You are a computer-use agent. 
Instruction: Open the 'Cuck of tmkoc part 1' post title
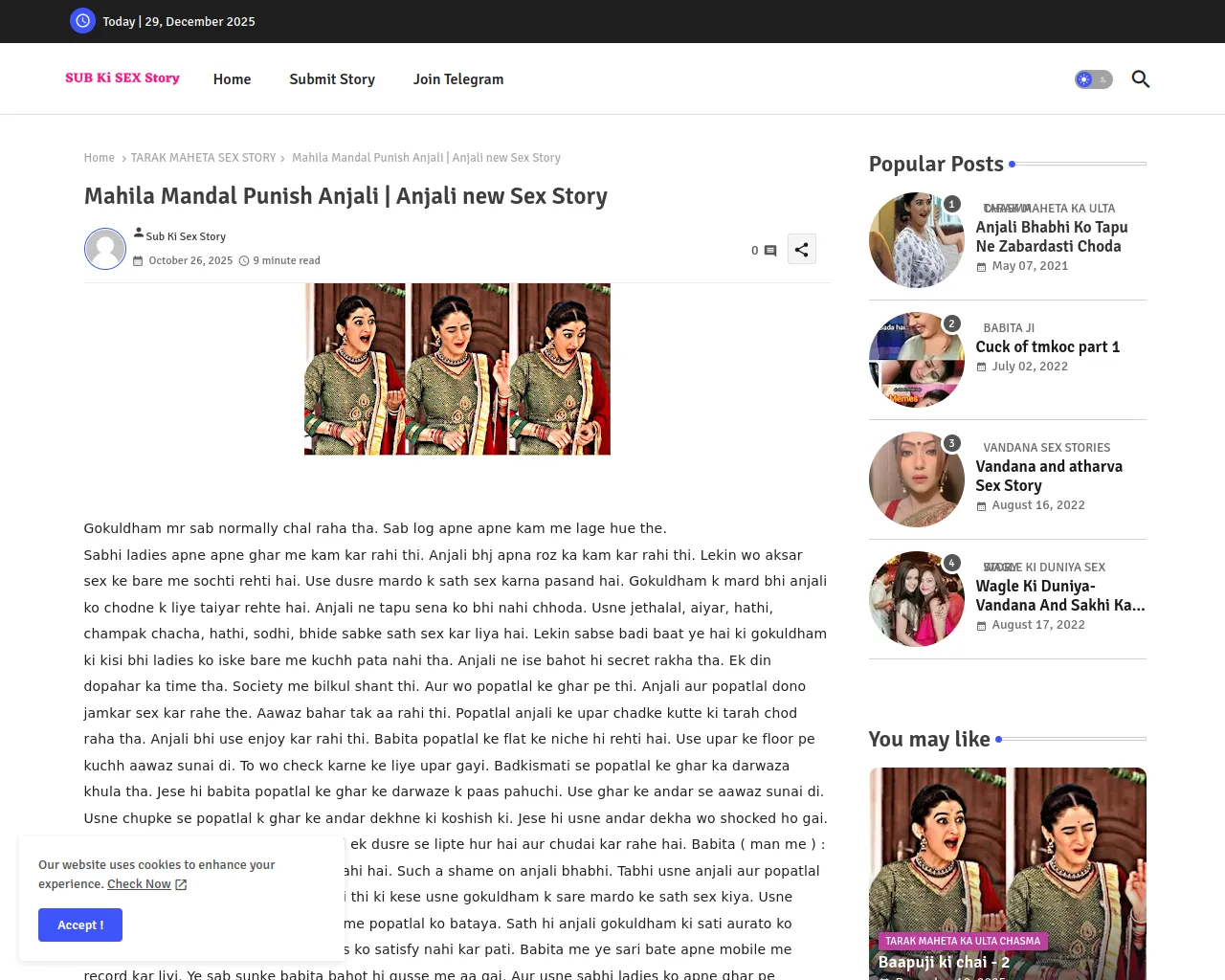1048,347
